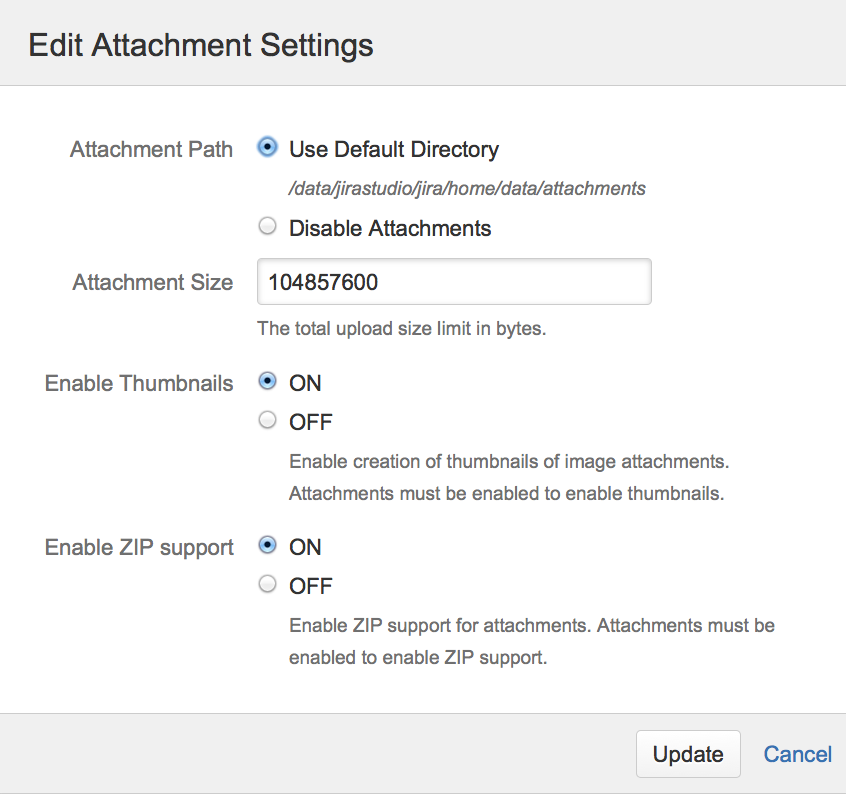Set Enable Thumbnails to OFF radio button
846x794 pixels.
coord(267,421)
